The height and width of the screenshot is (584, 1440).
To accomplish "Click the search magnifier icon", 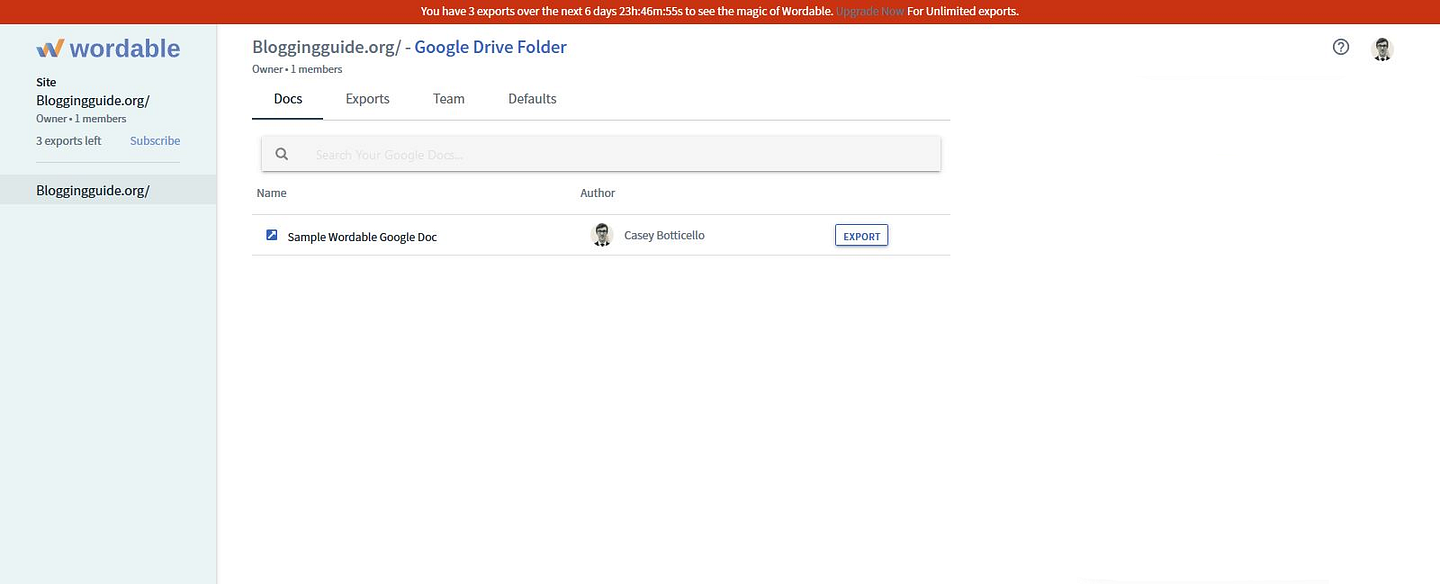I will click(282, 154).
